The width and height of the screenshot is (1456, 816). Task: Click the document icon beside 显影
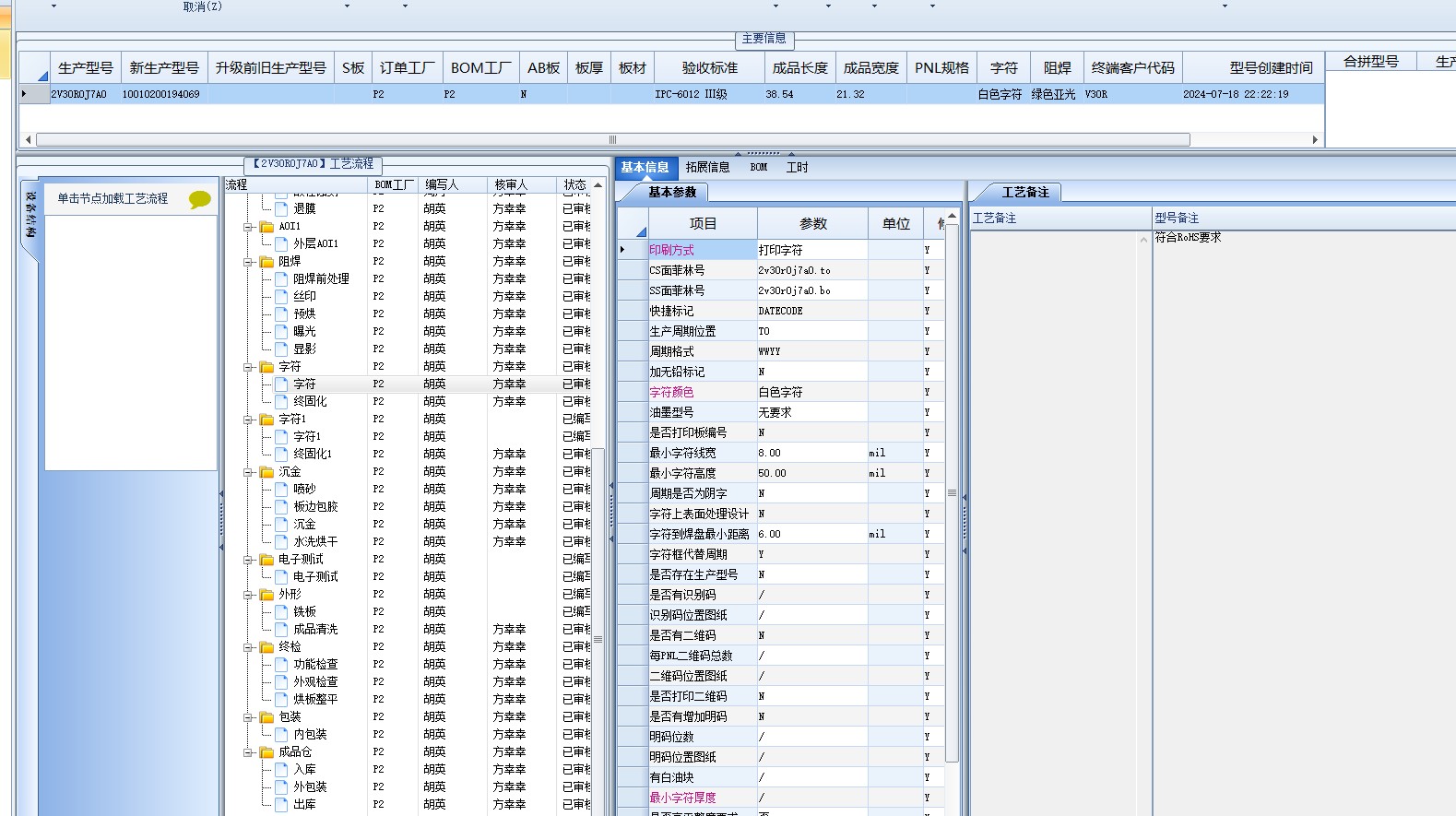[282, 349]
